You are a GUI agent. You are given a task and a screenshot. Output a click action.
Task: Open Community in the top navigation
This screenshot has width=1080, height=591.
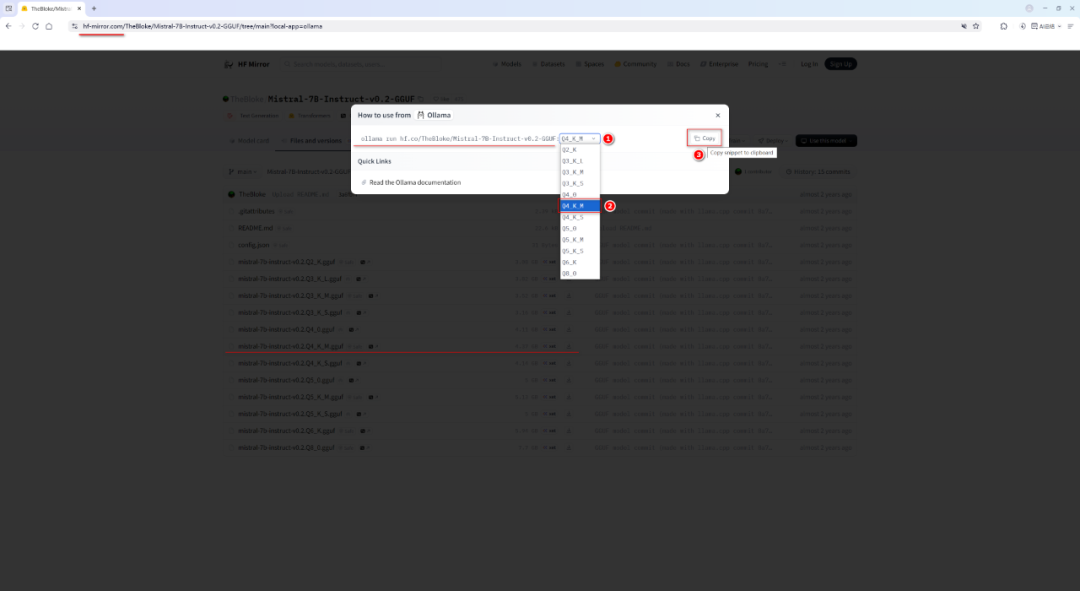pos(636,64)
